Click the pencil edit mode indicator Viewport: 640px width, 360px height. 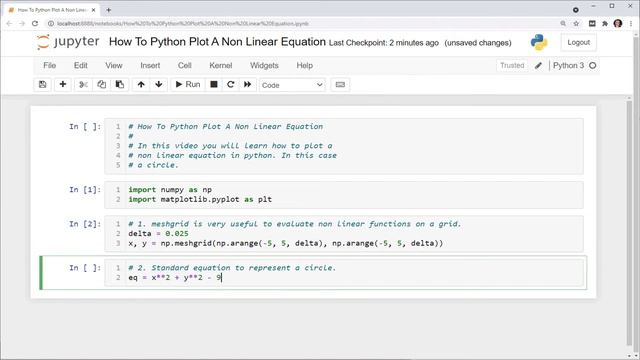[538, 65]
